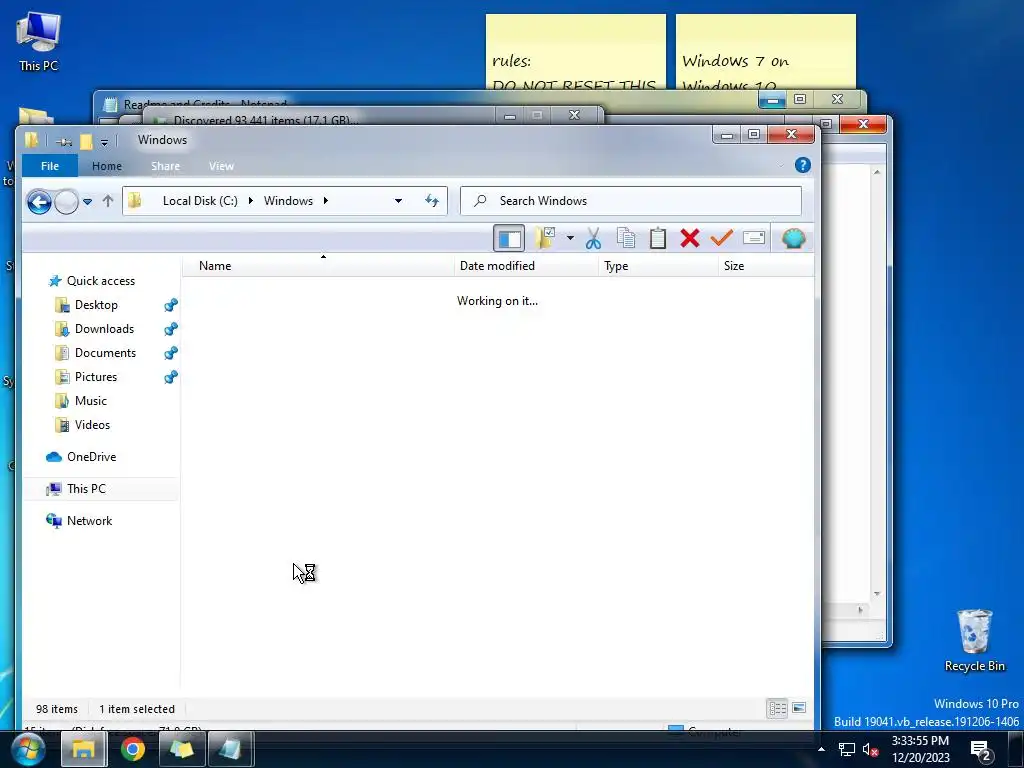Open Customize Quick Access Toolbar dropdown

[x=104, y=142]
